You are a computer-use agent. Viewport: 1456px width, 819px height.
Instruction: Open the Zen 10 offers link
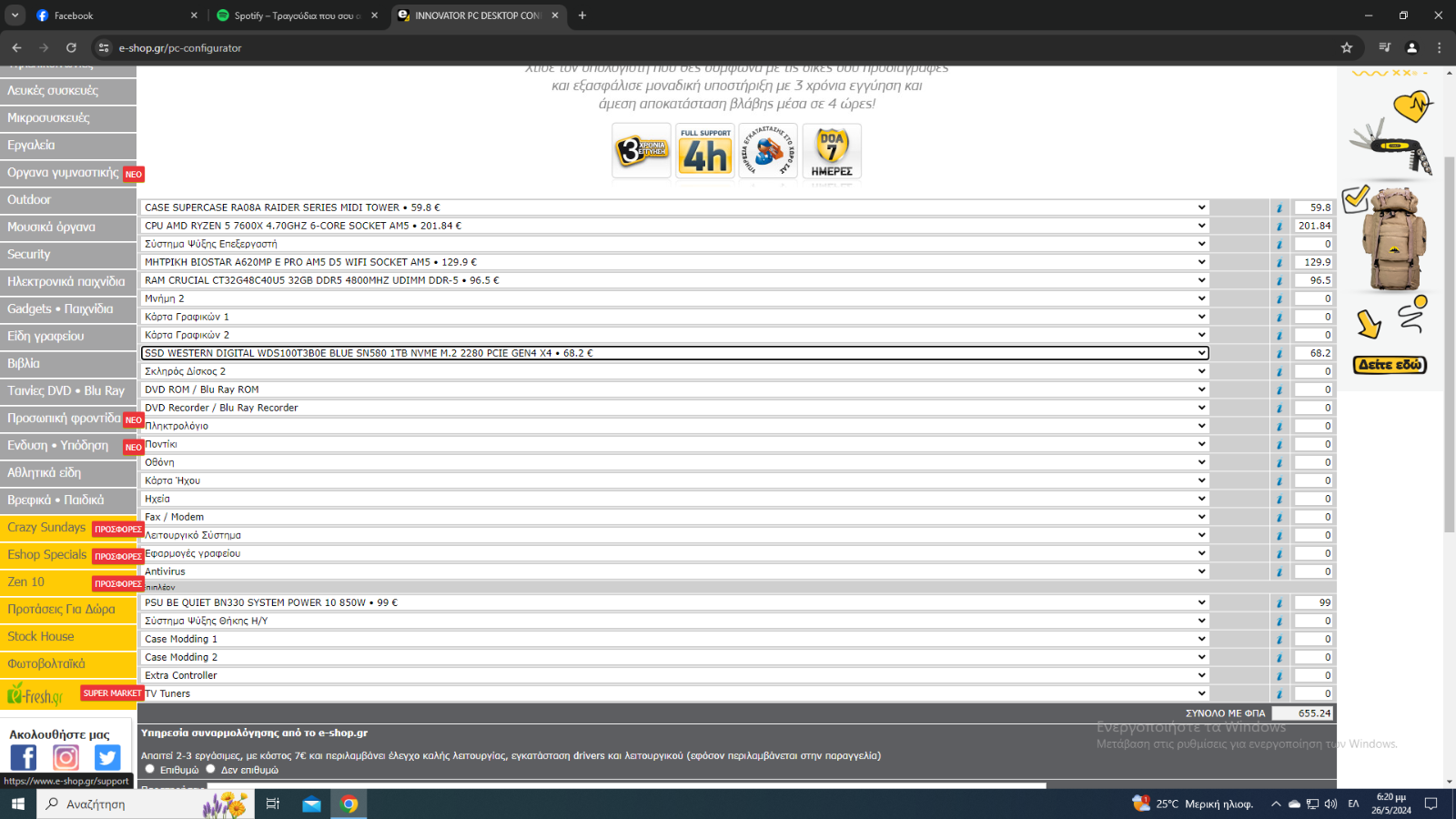(x=68, y=582)
